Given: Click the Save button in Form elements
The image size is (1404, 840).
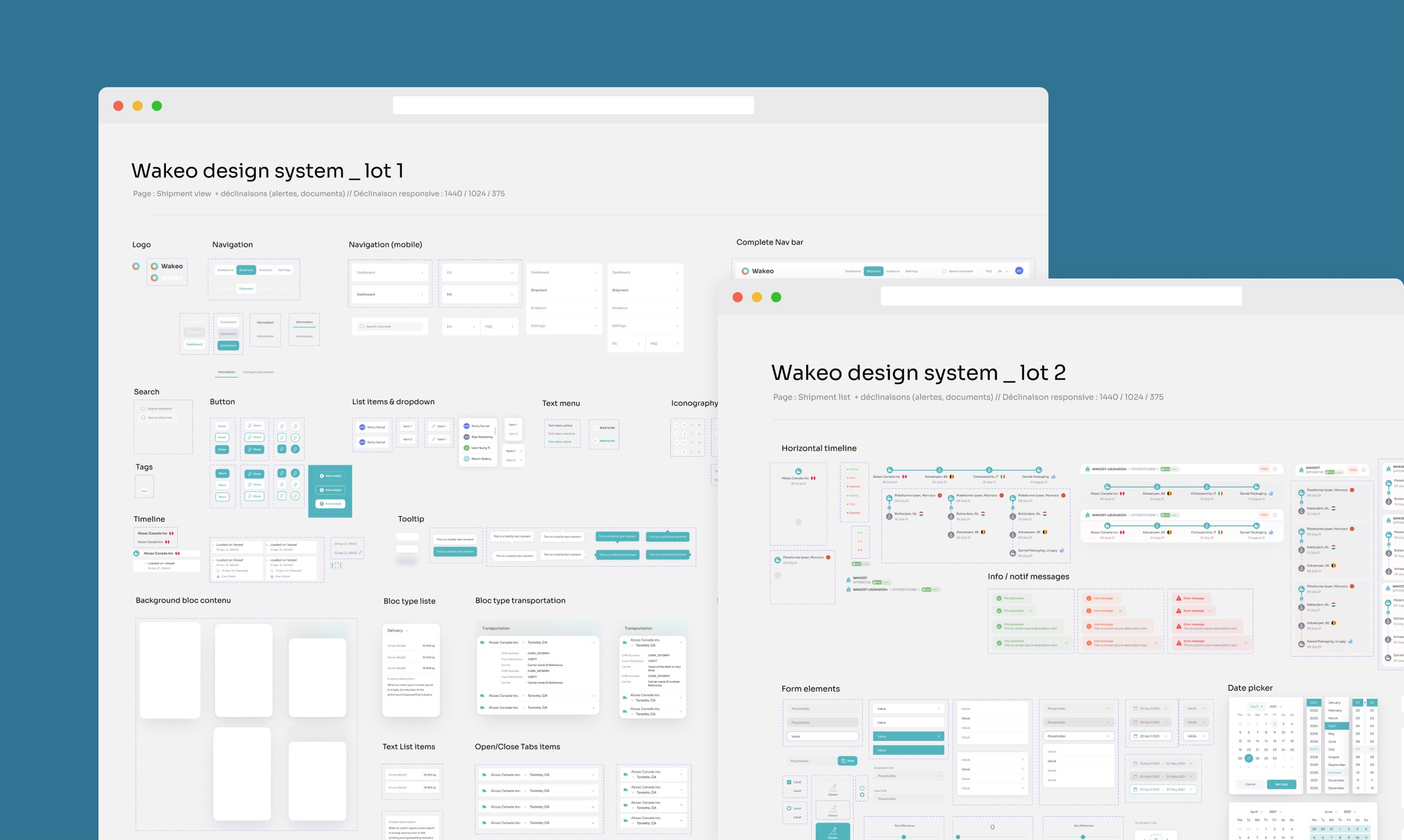Looking at the screenshot, I should click(847, 761).
